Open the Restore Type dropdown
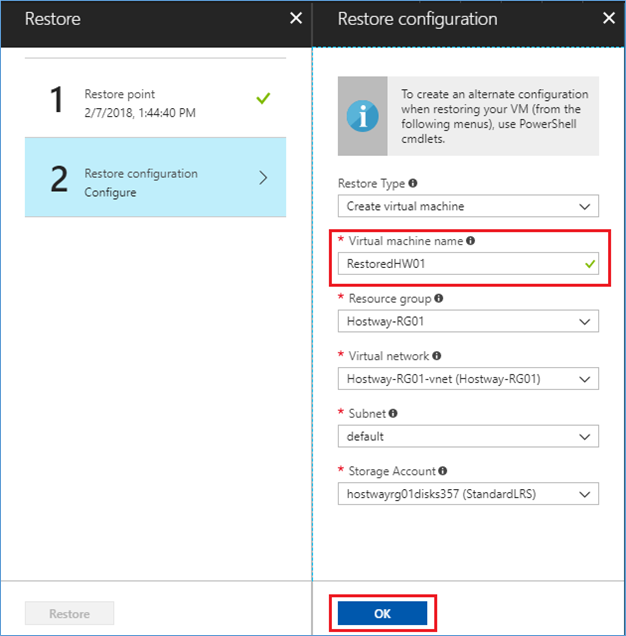This screenshot has height=636, width=626. click(x=468, y=206)
